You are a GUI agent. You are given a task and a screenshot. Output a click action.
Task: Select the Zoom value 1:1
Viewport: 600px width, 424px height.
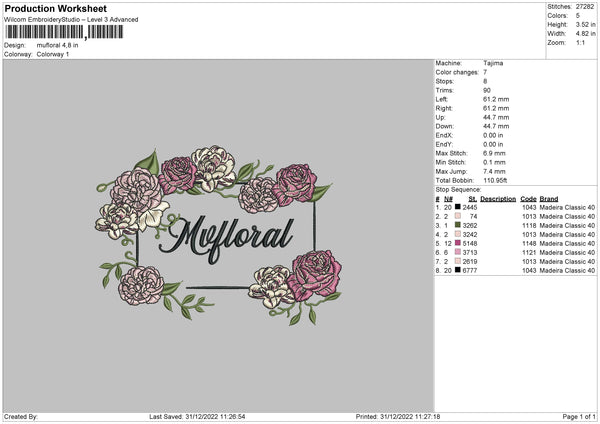point(580,42)
